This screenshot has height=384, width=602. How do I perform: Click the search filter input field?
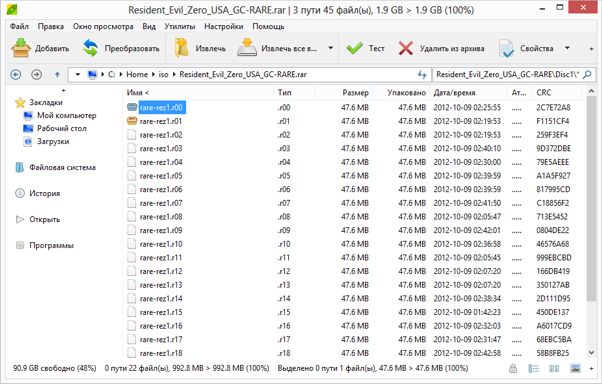[x=508, y=74]
